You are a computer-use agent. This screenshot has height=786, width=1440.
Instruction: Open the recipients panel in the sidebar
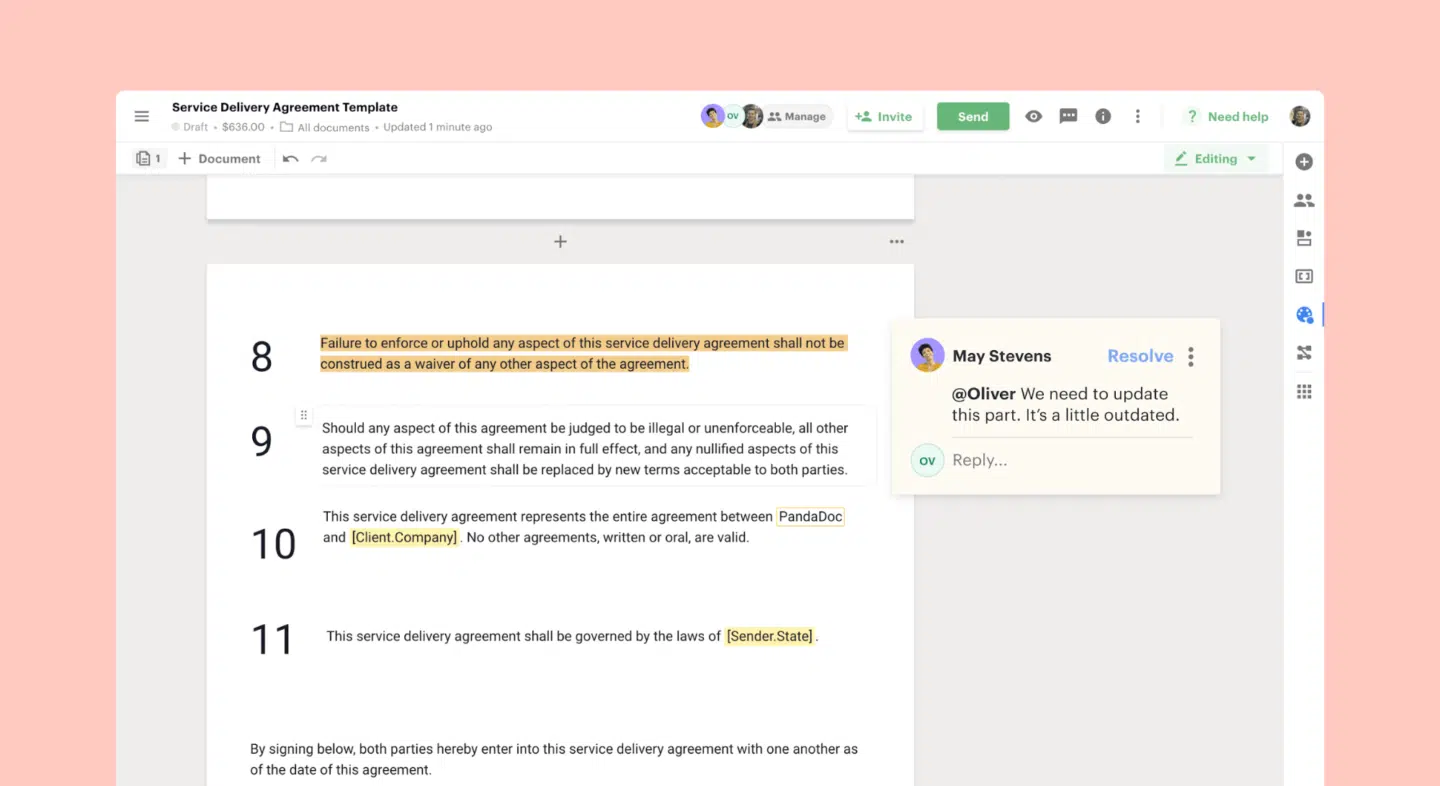pyautogui.click(x=1304, y=200)
